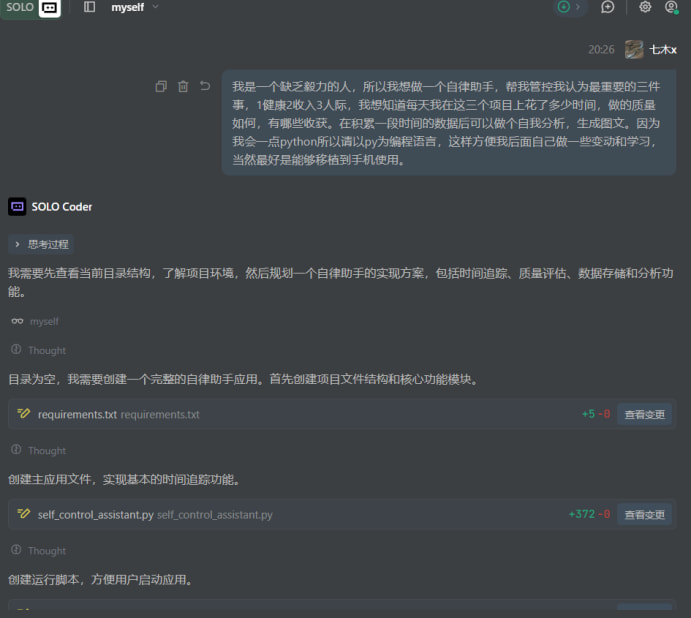Revert to this message with undo icon
The width and height of the screenshot is (691, 618).
[205, 86]
